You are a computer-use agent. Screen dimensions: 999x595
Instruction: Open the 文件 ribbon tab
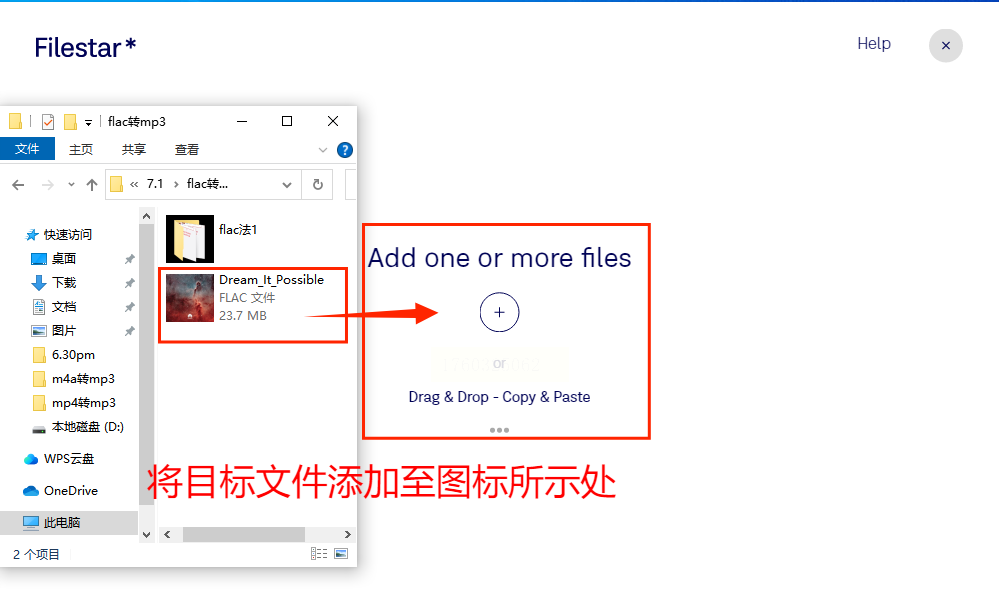point(27,149)
